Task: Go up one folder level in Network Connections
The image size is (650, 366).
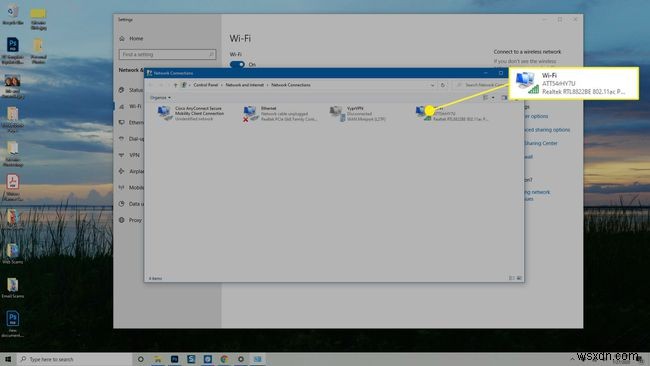Action: 175,85
